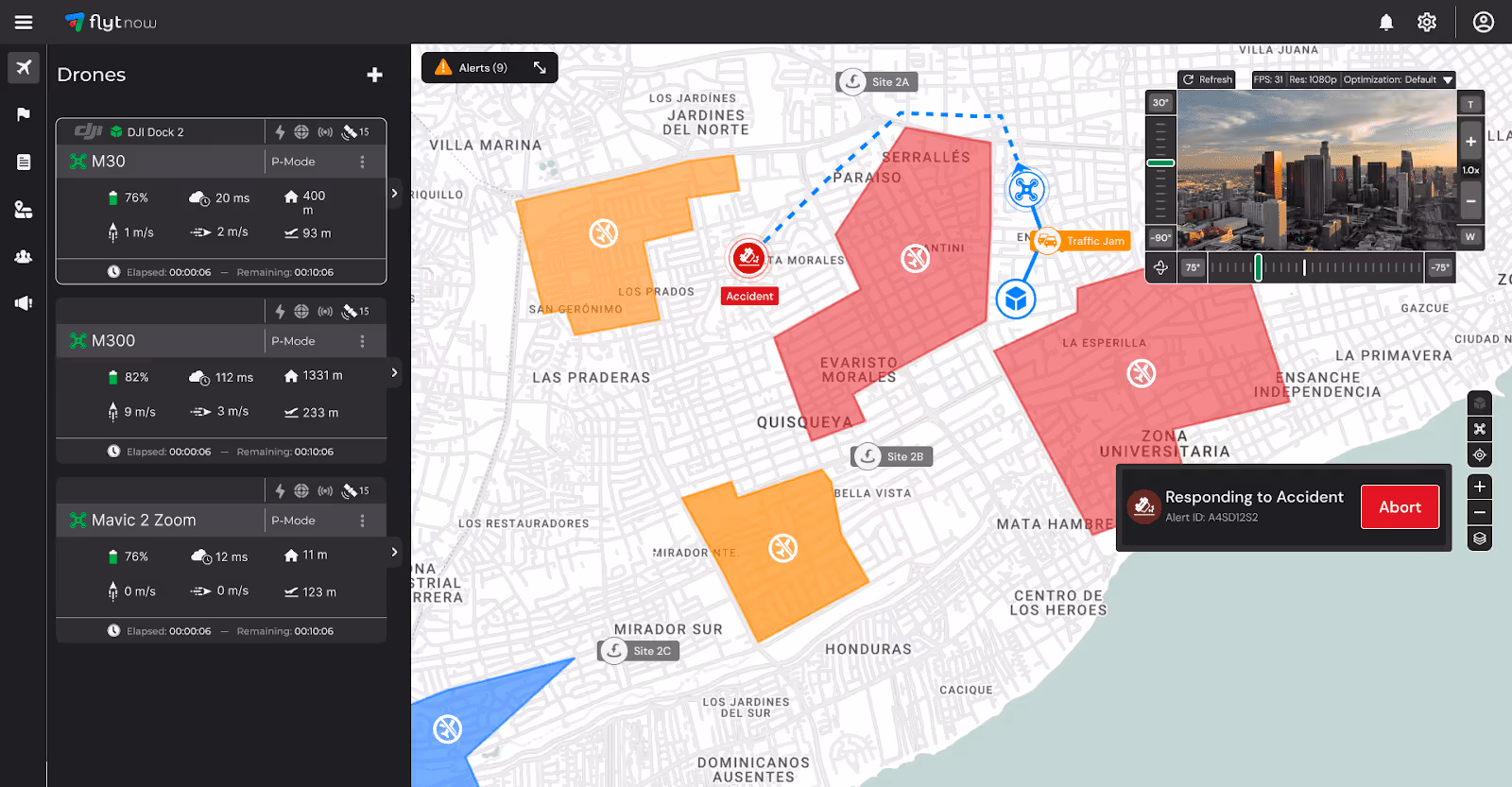Image resolution: width=1512 pixels, height=787 pixels.
Task: Click the satellite count icon on M30 card
Action: (355, 132)
